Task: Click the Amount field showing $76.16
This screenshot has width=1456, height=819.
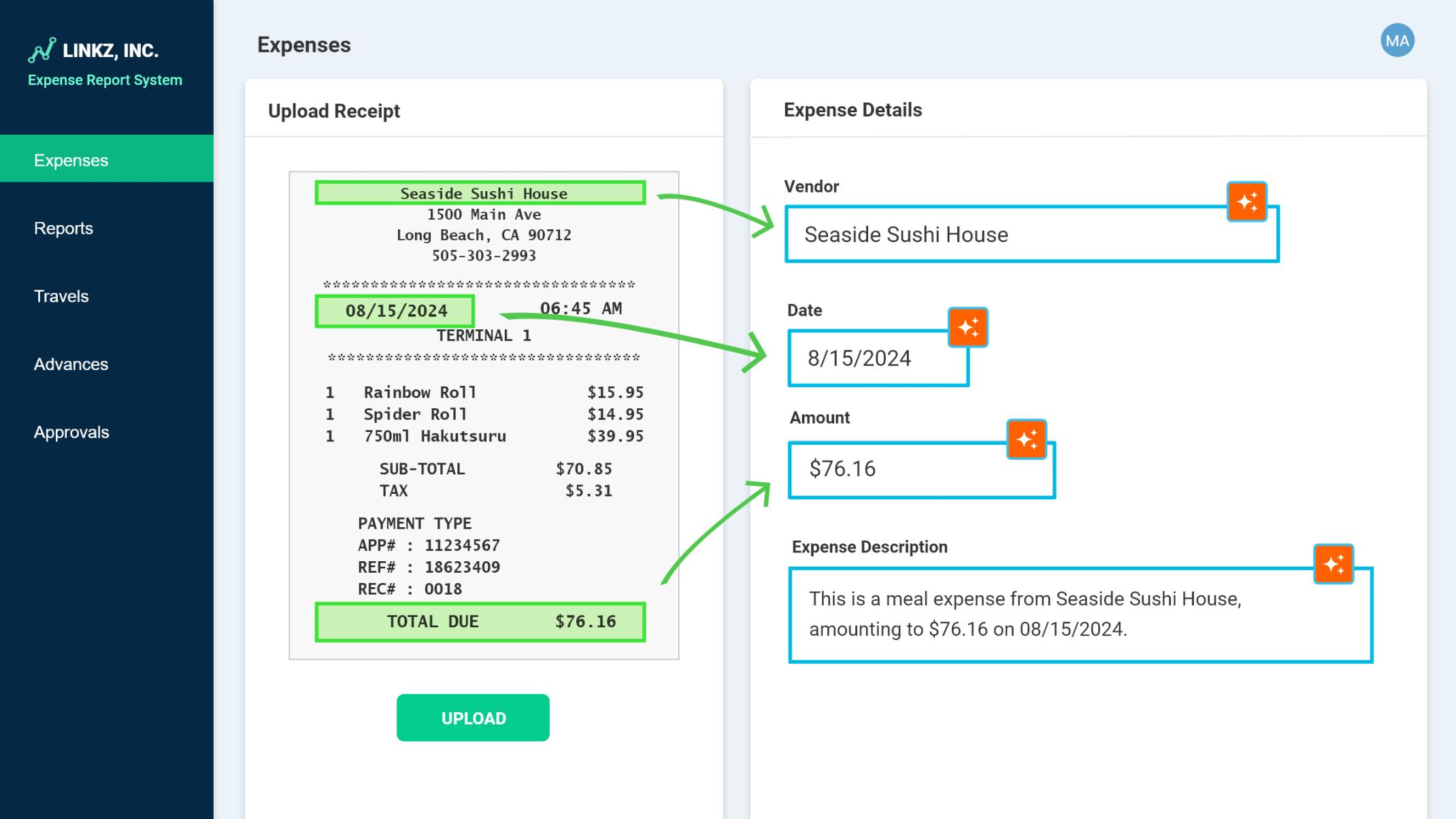Action: [922, 468]
